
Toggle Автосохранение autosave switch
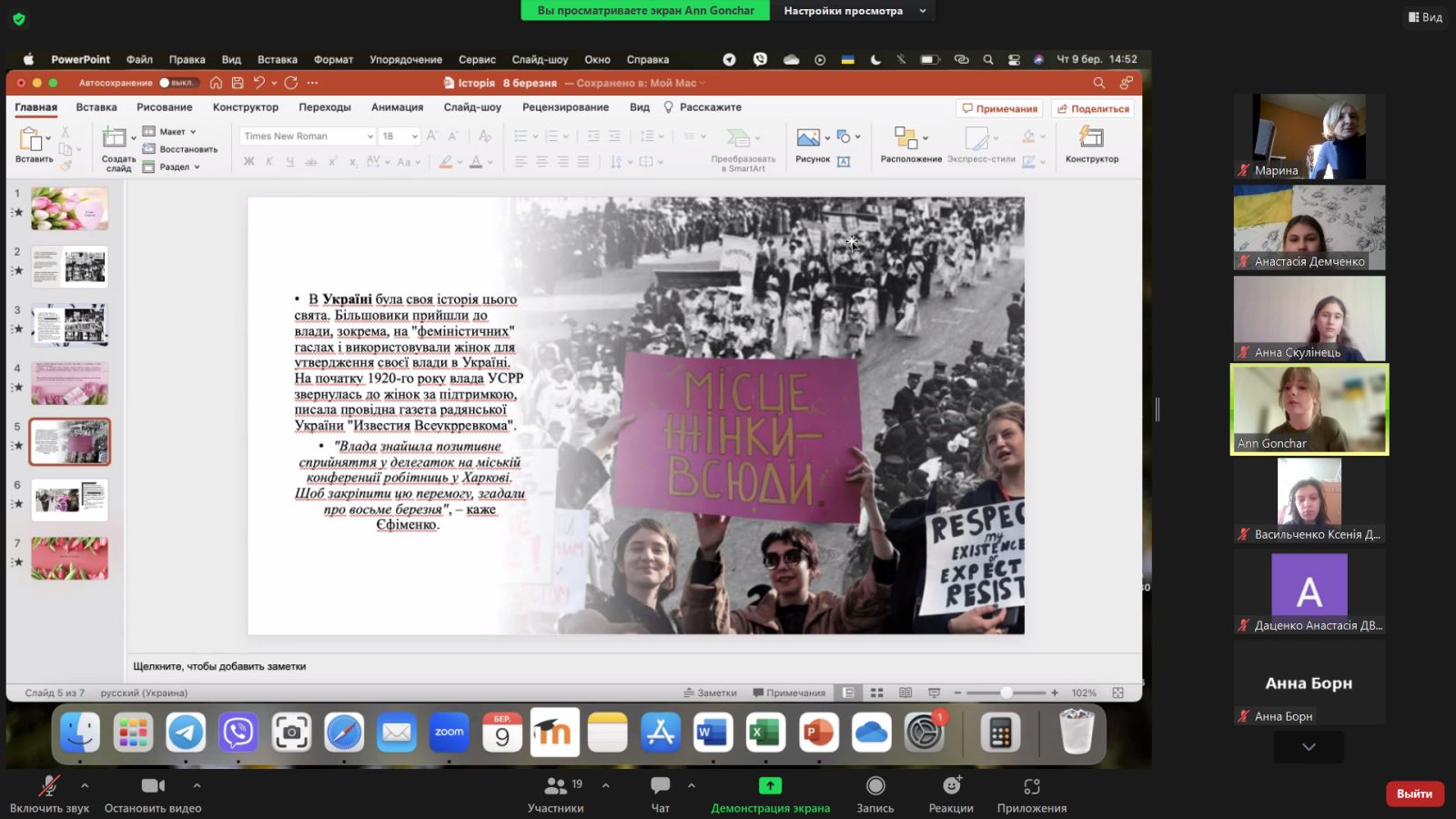[x=177, y=83]
